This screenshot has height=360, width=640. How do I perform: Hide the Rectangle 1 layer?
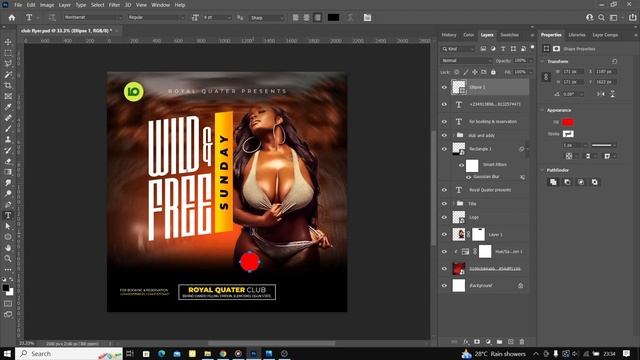(x=444, y=149)
